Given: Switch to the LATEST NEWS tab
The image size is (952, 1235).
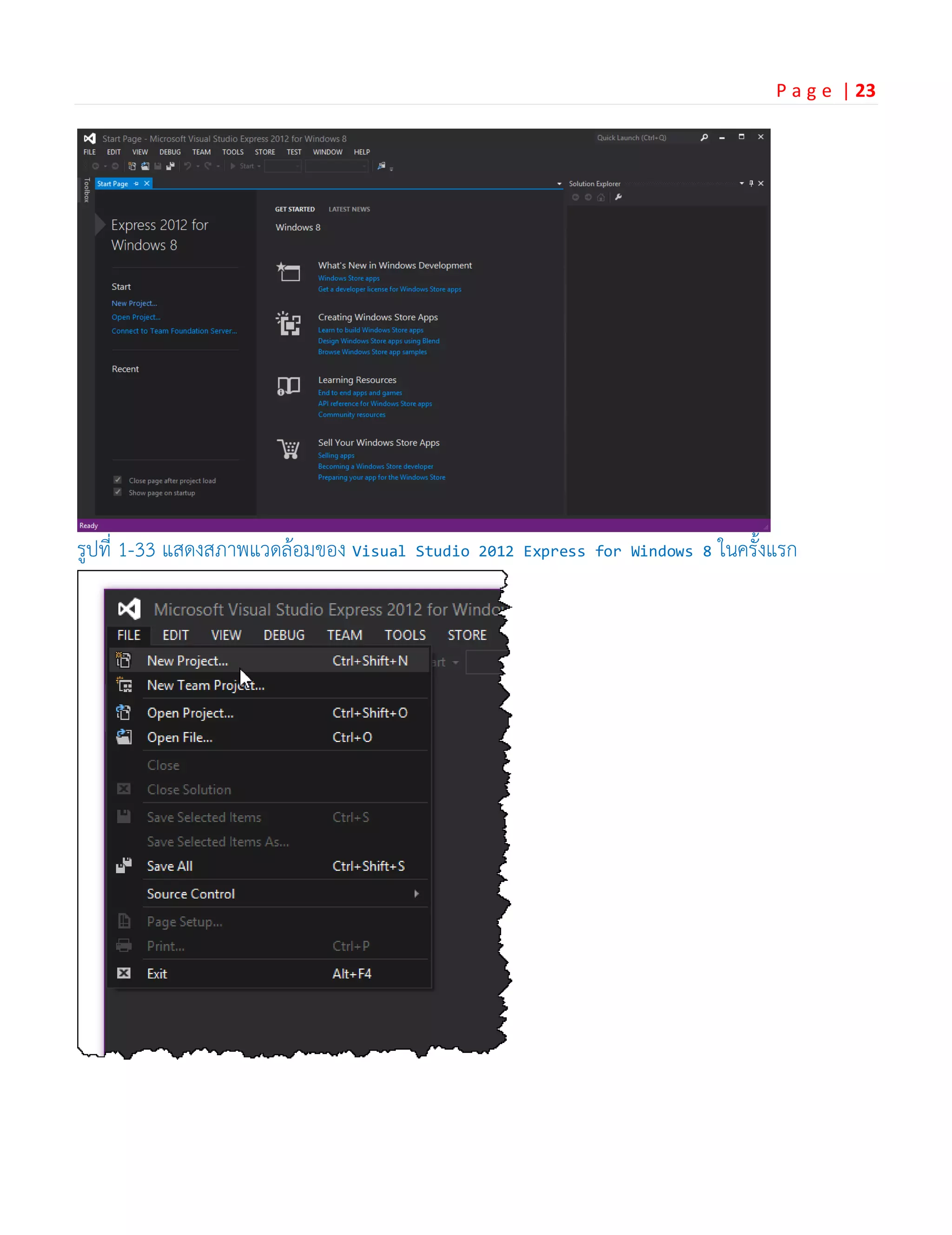Looking at the screenshot, I should pos(349,209).
